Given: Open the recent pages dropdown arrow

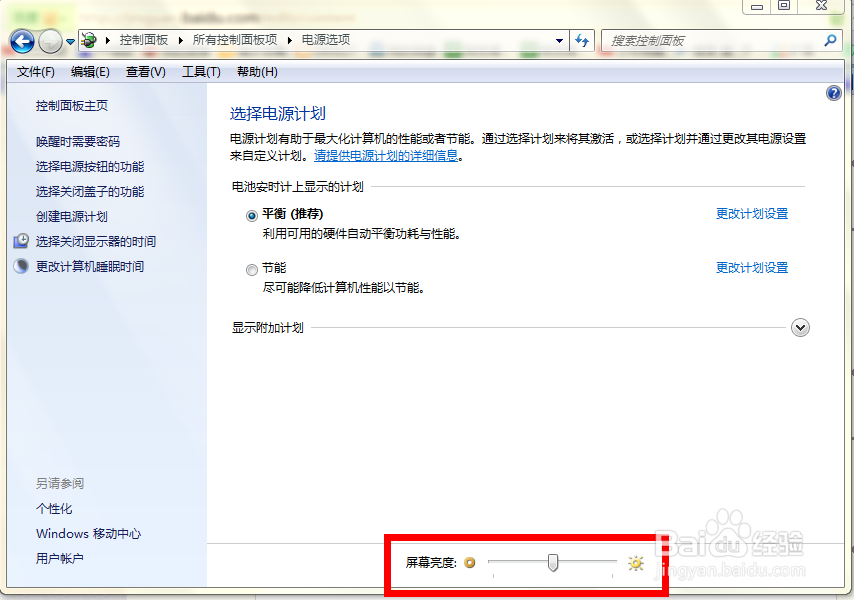Looking at the screenshot, I should tap(70, 41).
